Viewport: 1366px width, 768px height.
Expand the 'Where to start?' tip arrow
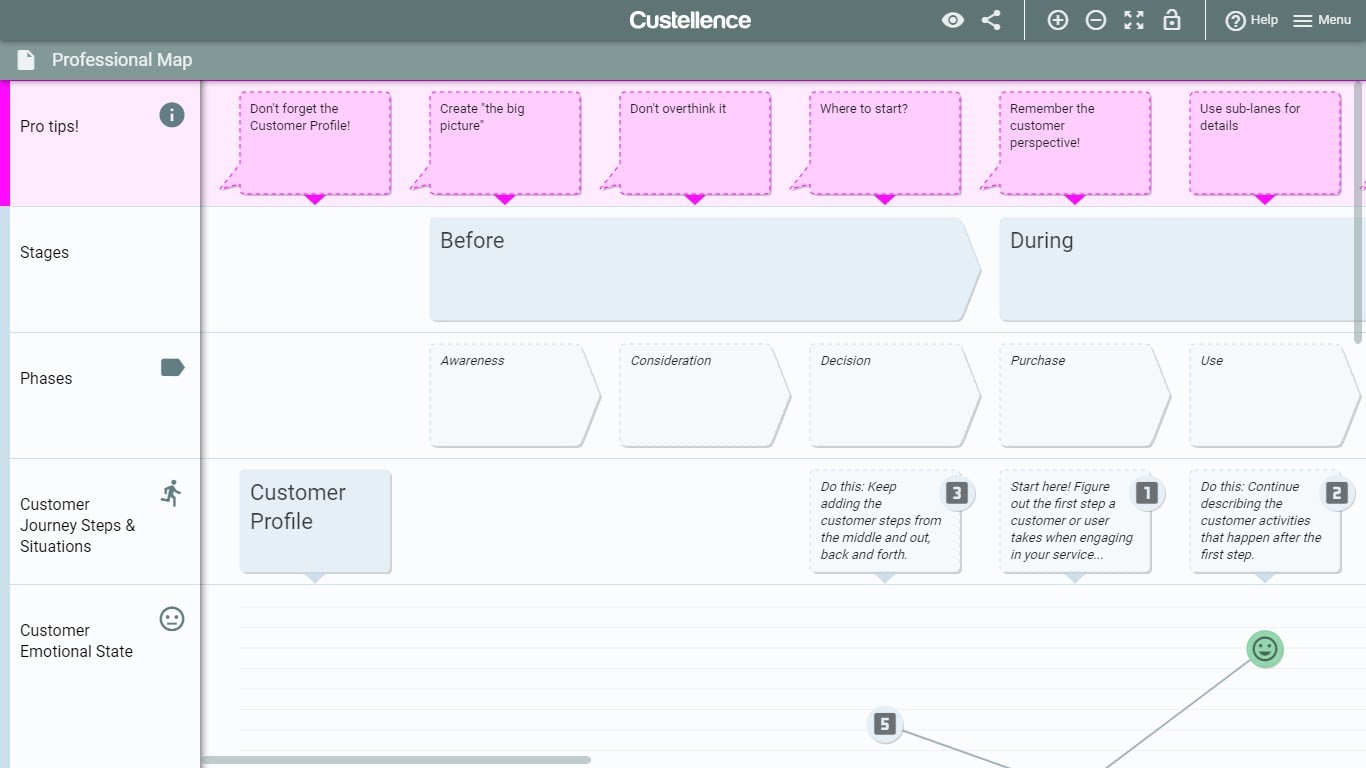tap(885, 200)
